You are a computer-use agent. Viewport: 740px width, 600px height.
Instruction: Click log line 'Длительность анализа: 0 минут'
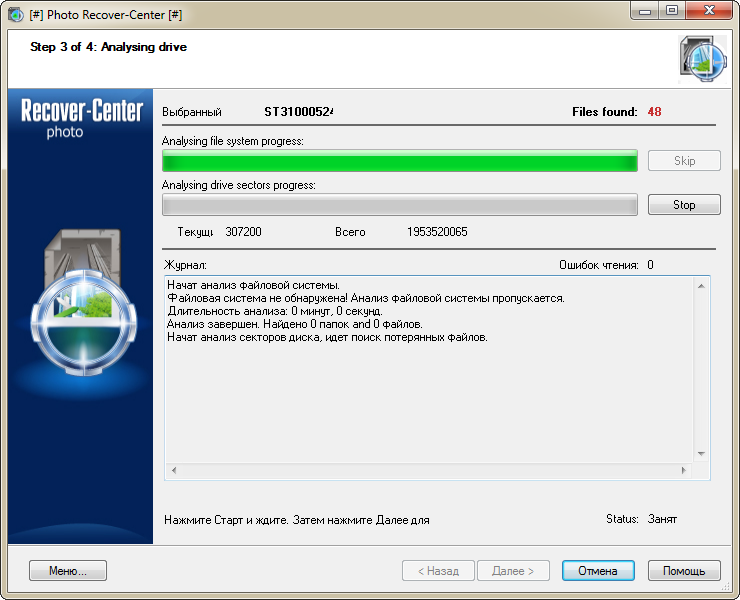(249, 311)
